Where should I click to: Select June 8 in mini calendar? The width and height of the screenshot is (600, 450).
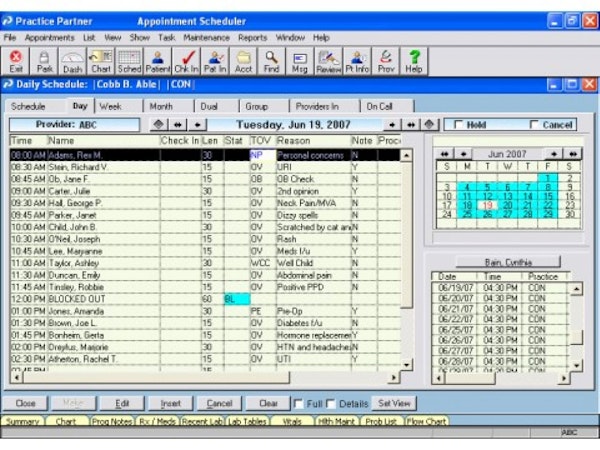548,187
